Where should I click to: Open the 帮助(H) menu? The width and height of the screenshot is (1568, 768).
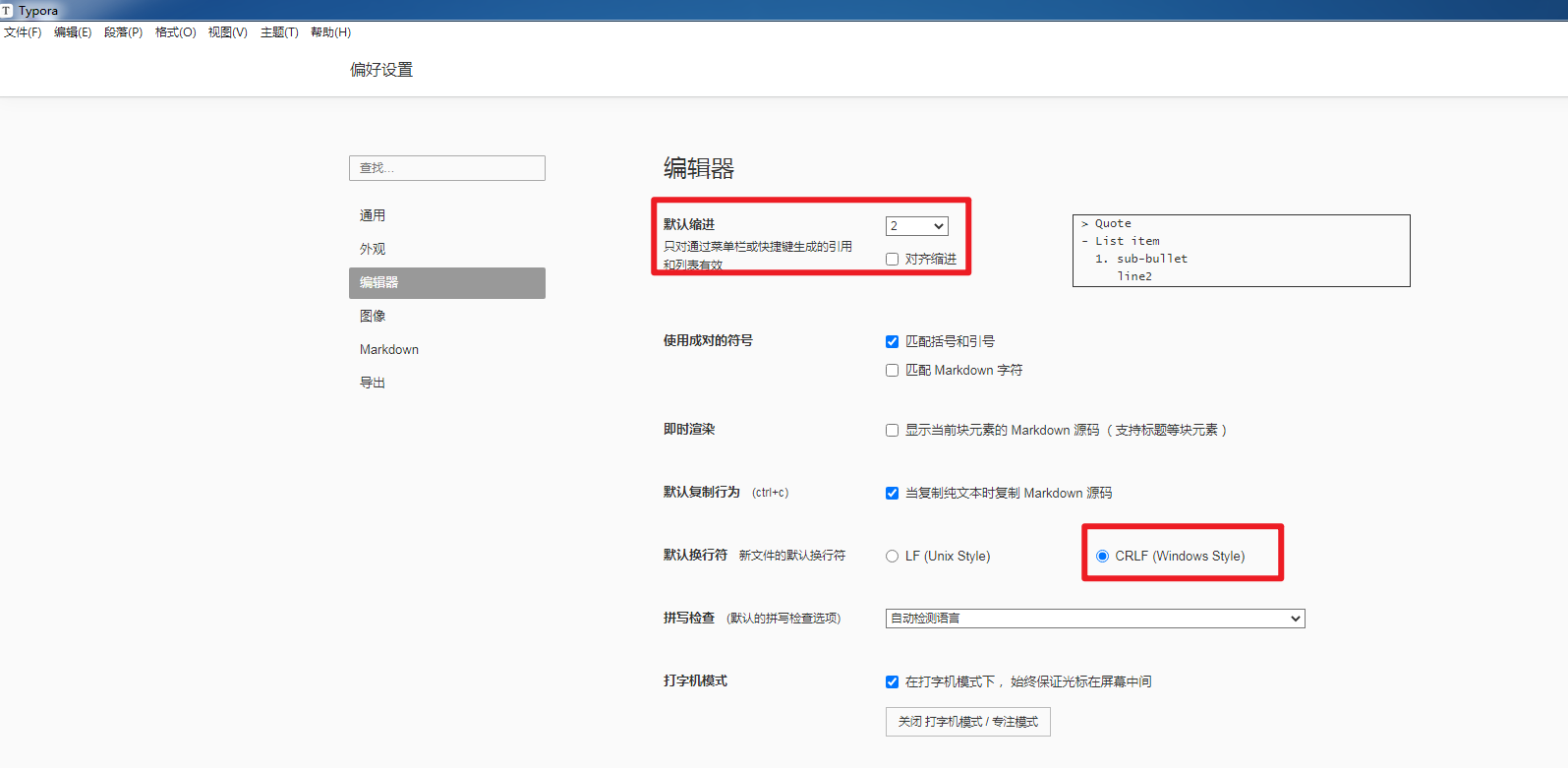(x=331, y=32)
